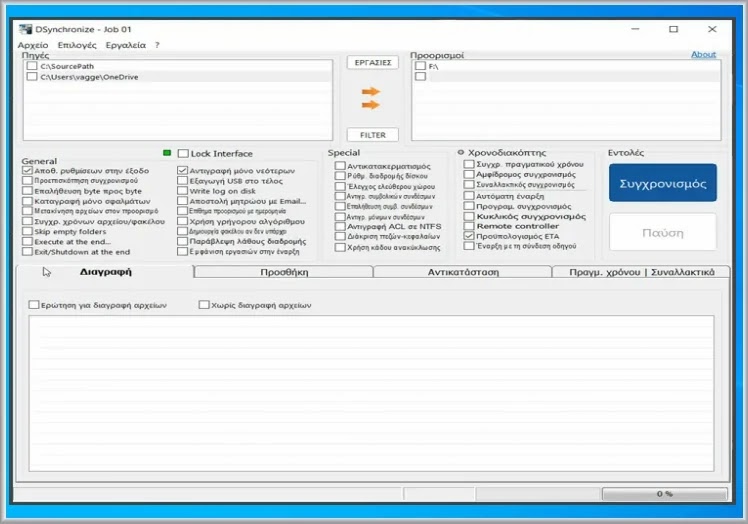Enable Μετακίνηση αρχείων στον προορισμό
Viewport: 748px width, 524px height.
pos(27,211)
